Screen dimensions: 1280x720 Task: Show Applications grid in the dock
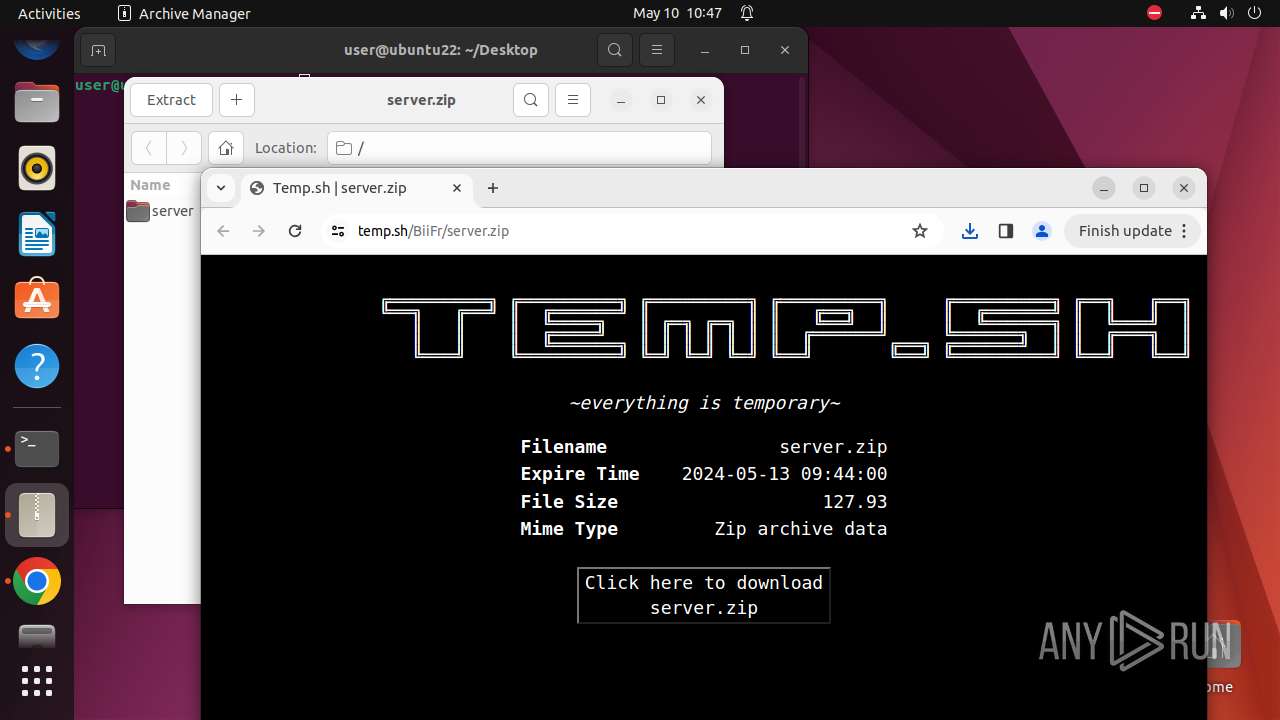click(37, 681)
